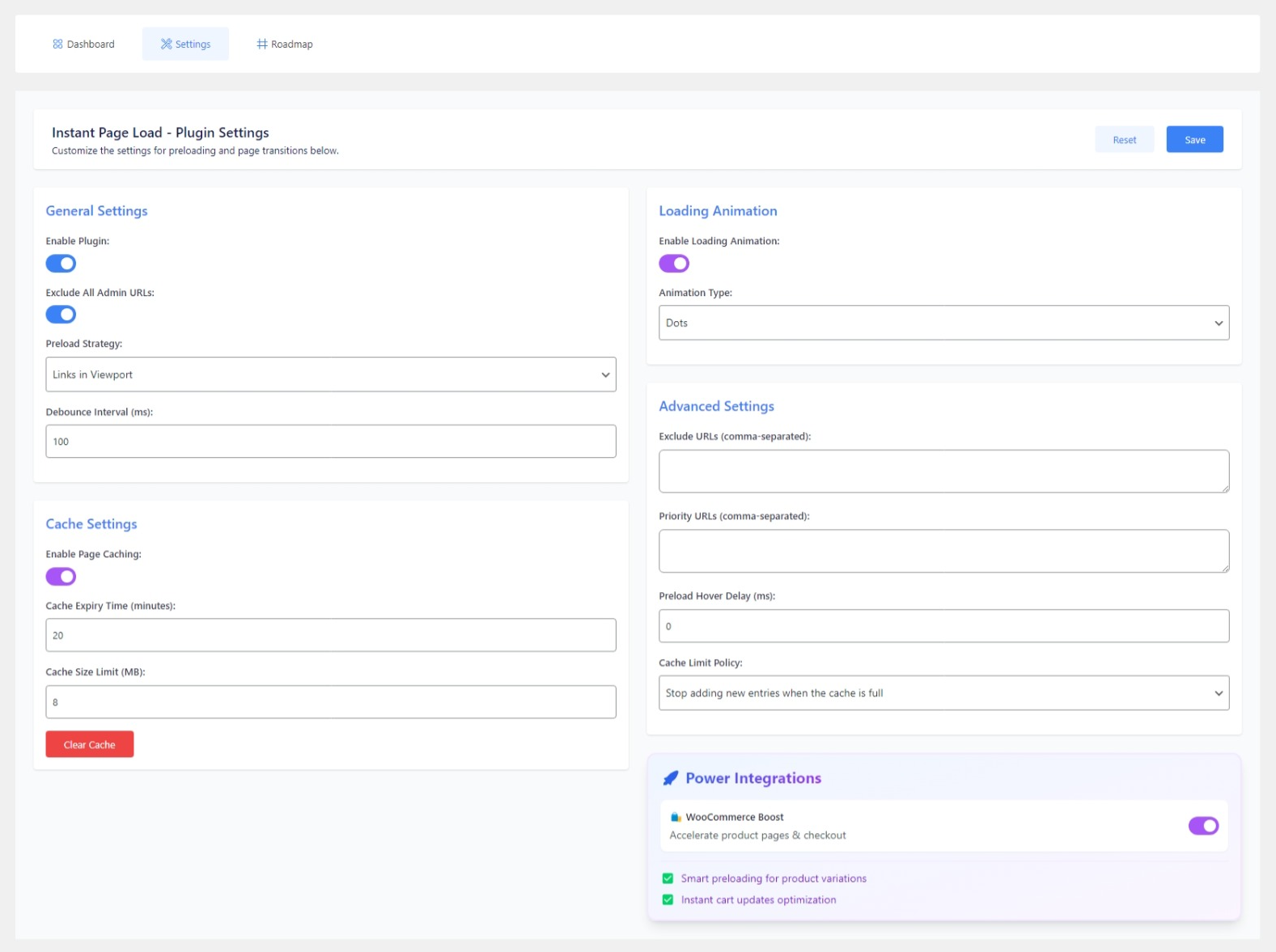Click the red Clear Cache button
The height and width of the screenshot is (952, 1276).
tap(90, 744)
